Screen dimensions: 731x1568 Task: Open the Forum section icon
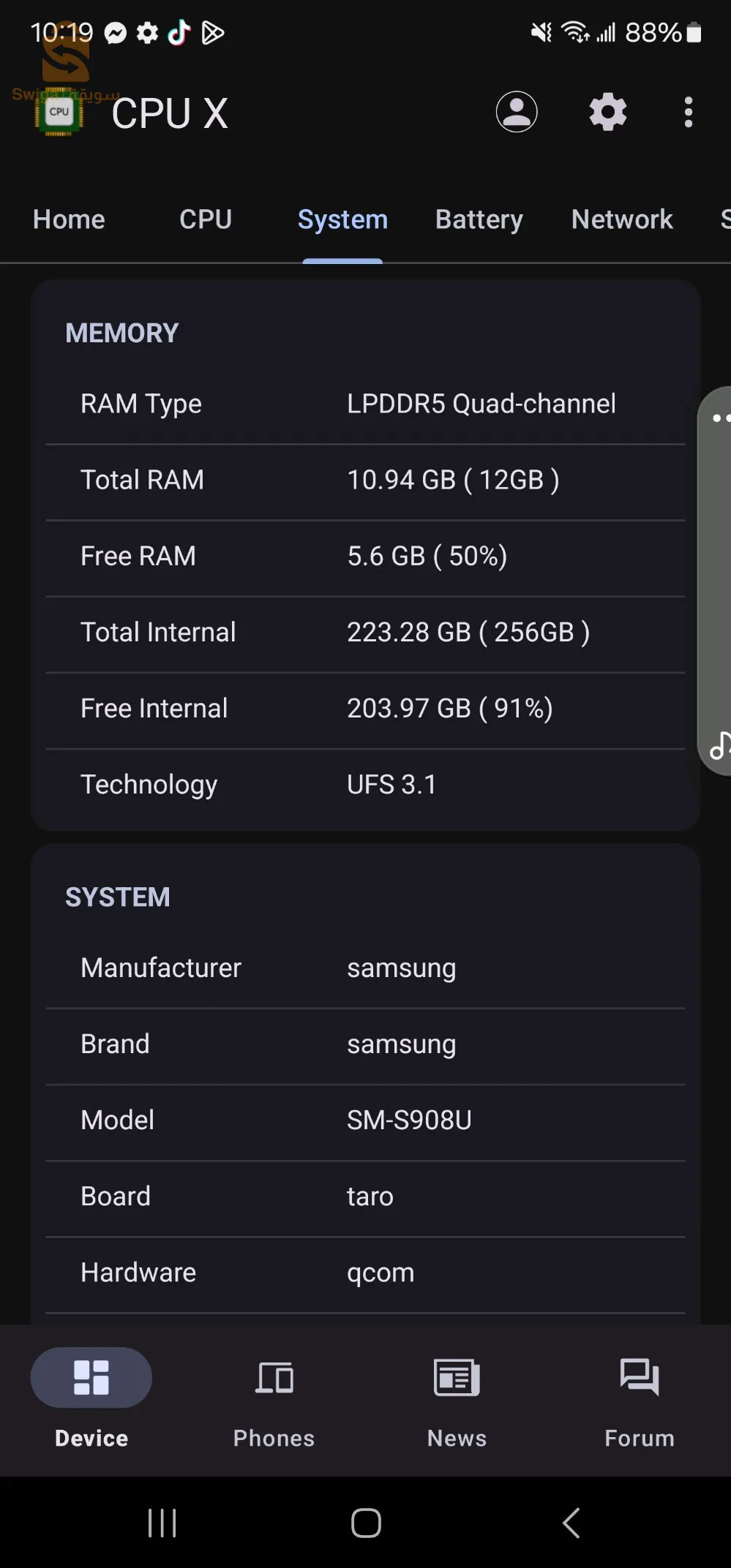pos(638,1378)
